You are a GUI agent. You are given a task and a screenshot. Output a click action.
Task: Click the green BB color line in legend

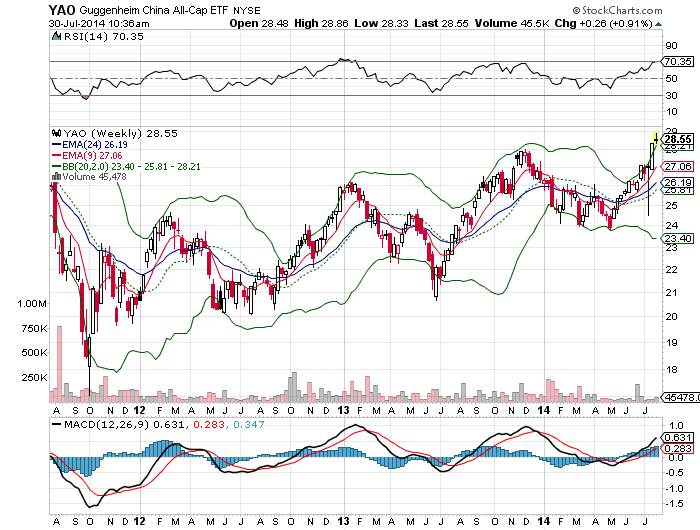(x=57, y=166)
